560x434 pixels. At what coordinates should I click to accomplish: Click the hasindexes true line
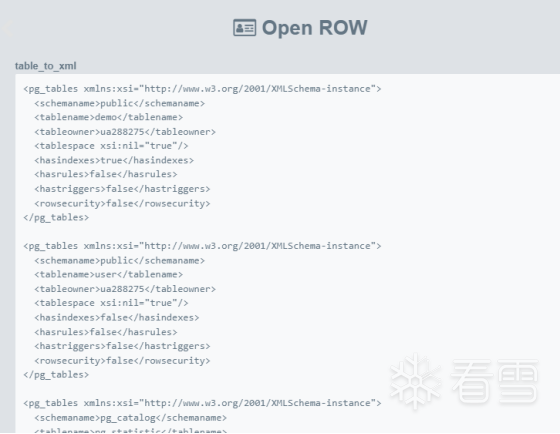coord(114,160)
